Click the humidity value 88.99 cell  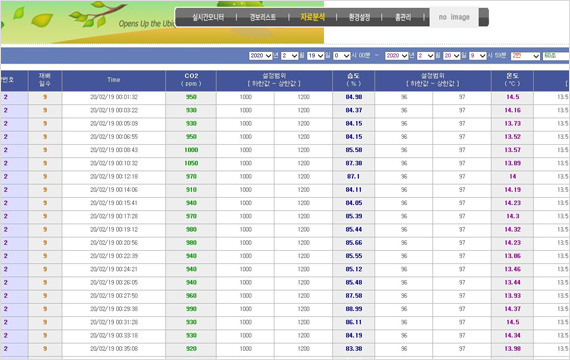[x=354, y=309]
